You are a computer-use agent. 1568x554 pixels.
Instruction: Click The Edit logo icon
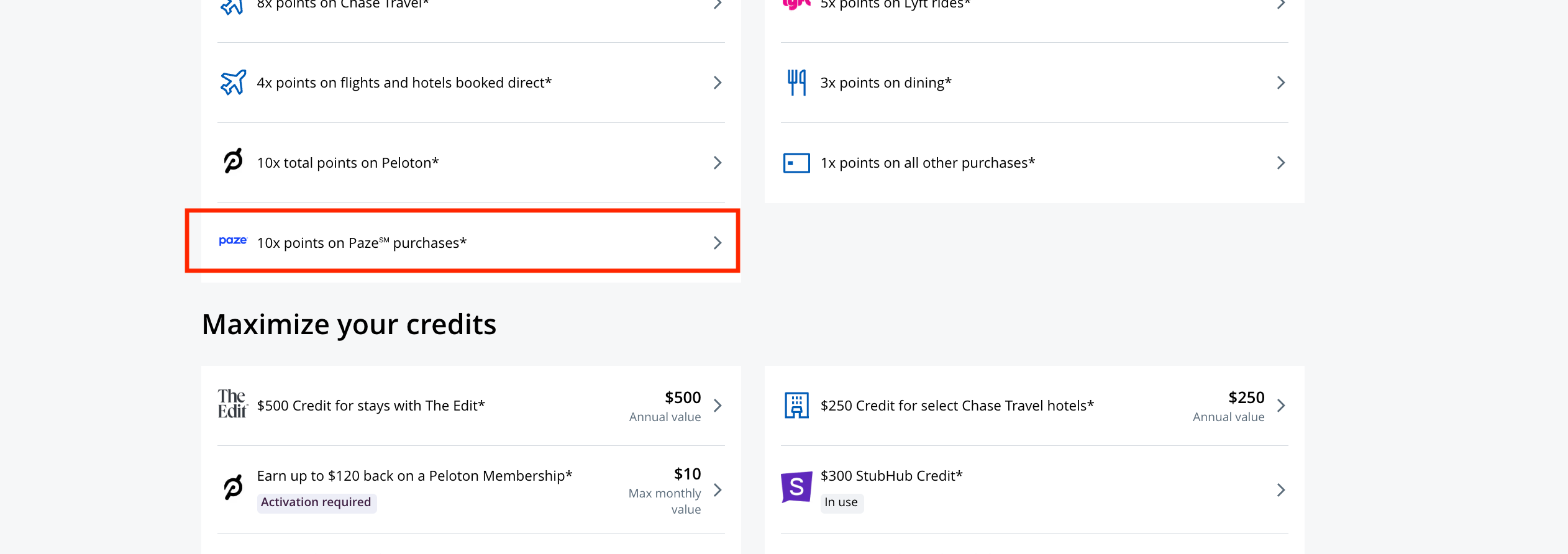pos(233,404)
